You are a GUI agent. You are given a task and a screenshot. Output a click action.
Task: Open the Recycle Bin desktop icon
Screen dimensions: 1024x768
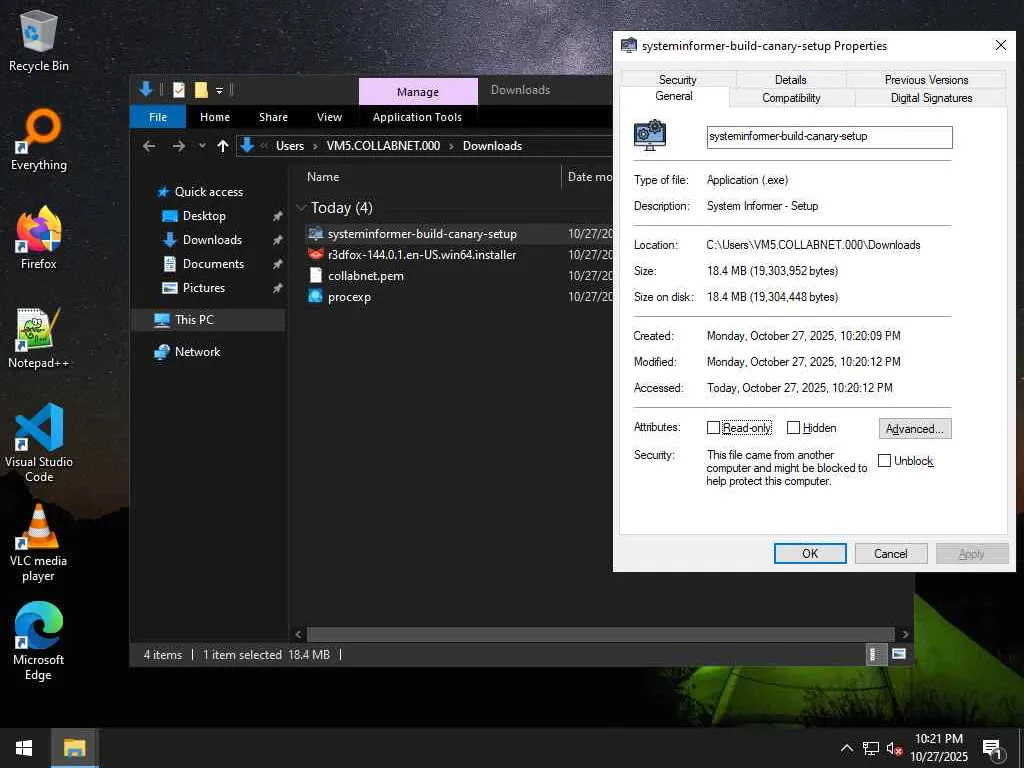pos(39,40)
